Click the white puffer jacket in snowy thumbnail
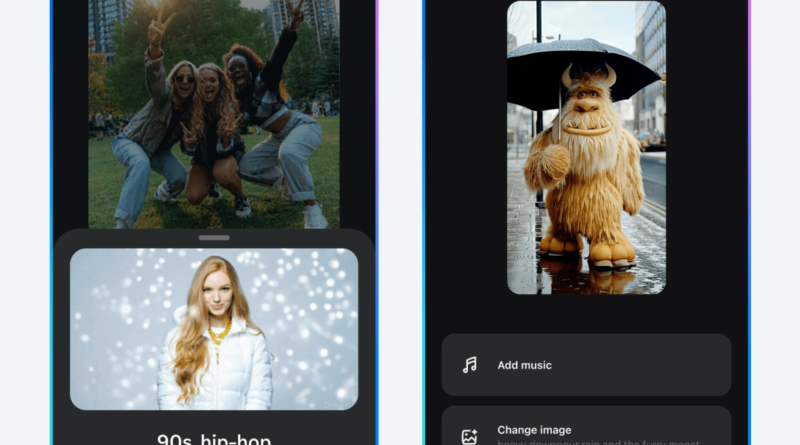Image resolution: width=800 pixels, height=445 pixels. point(215,375)
